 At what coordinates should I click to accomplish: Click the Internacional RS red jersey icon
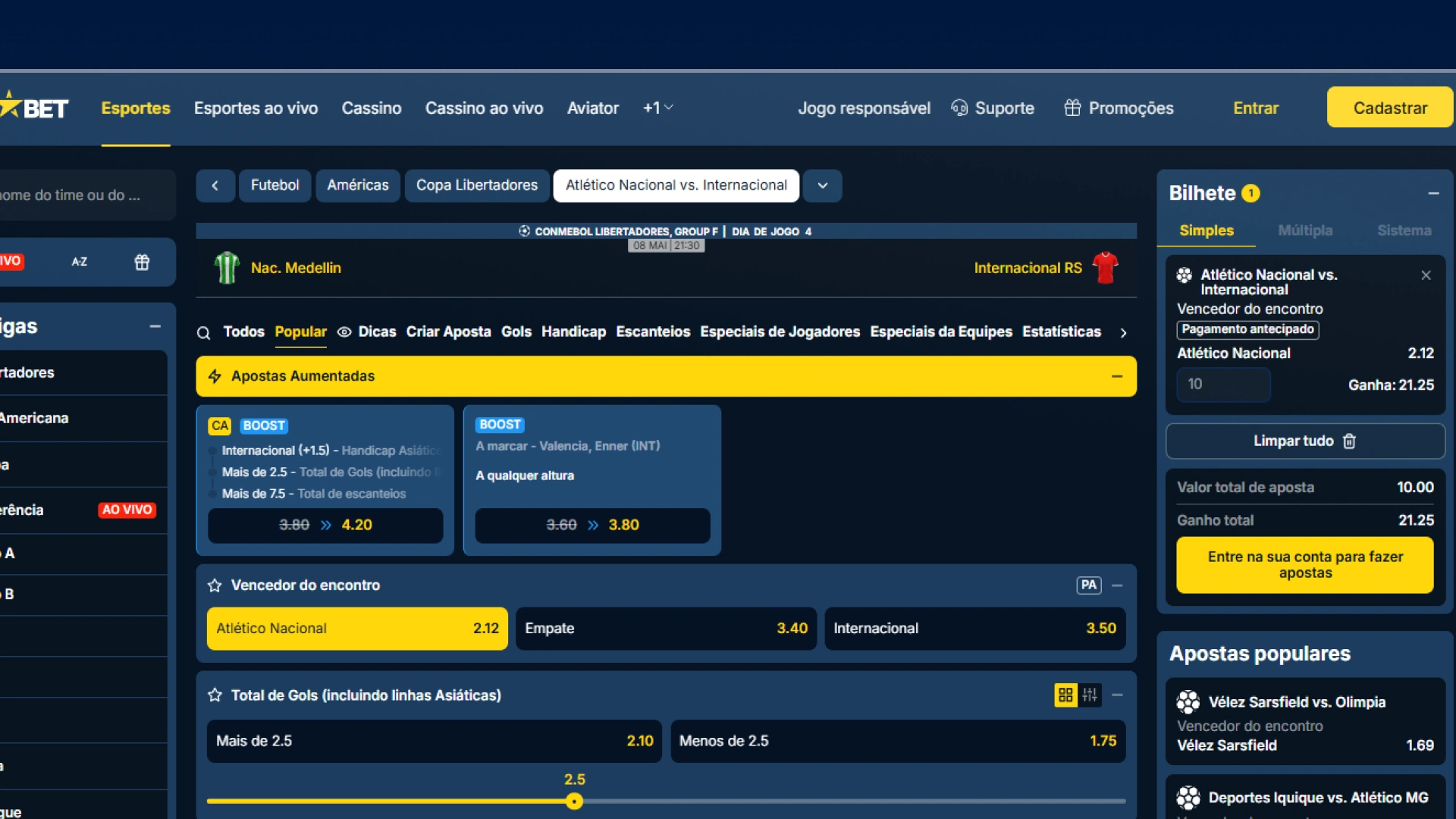pyautogui.click(x=1105, y=268)
